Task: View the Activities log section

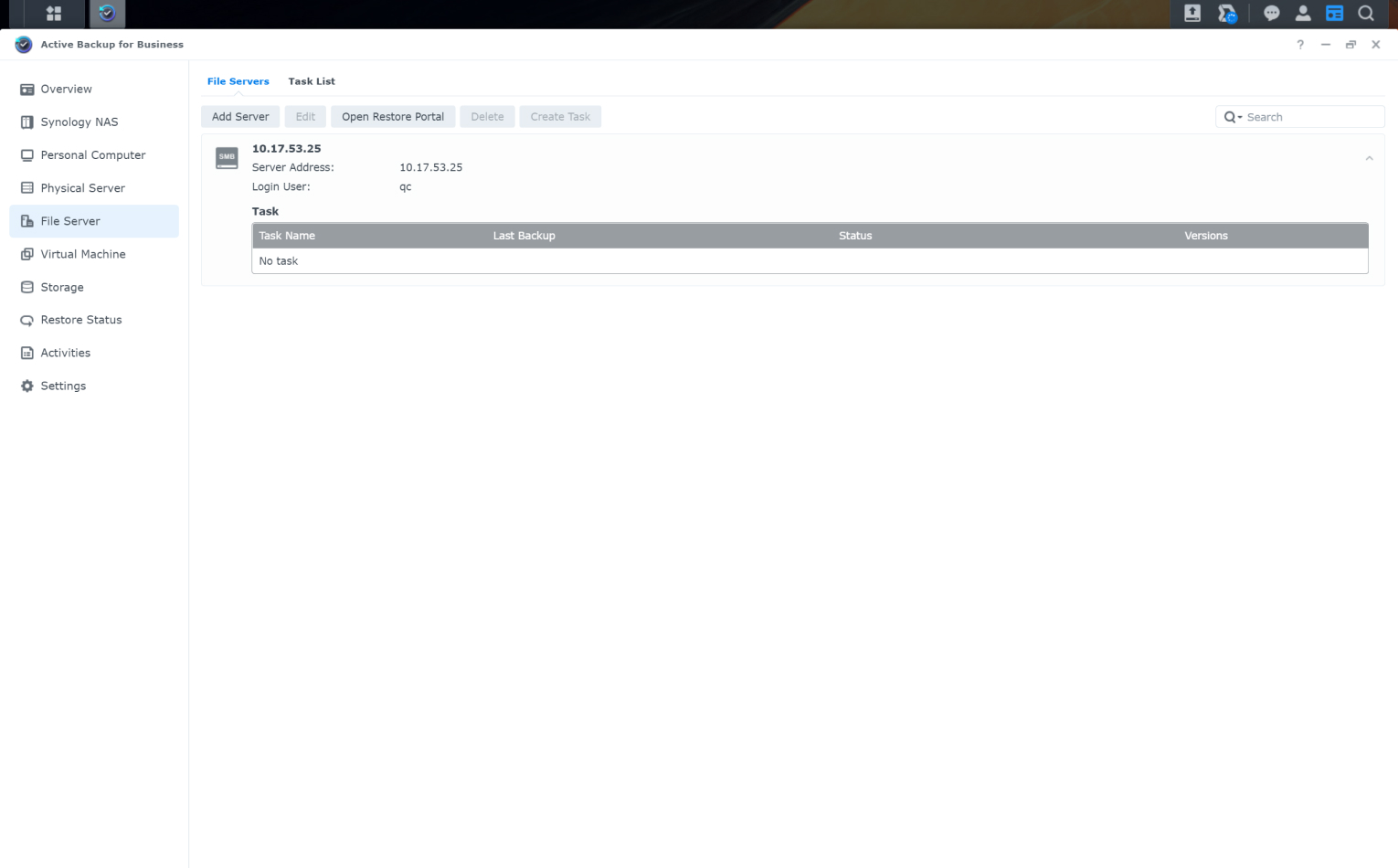Action: 64,353
